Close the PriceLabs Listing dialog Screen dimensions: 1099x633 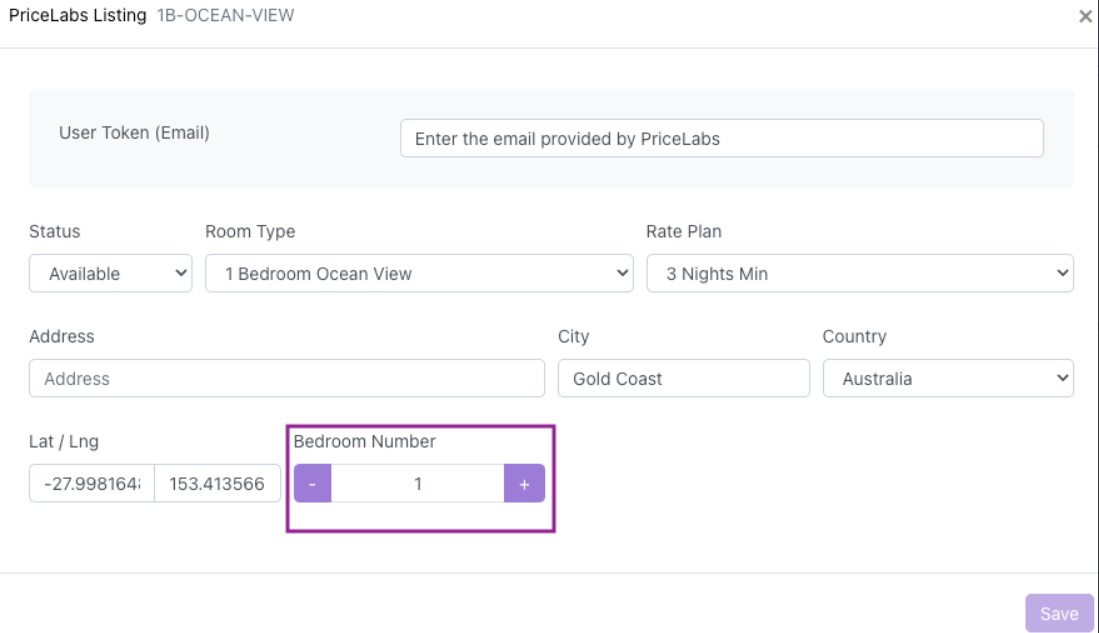click(1085, 16)
